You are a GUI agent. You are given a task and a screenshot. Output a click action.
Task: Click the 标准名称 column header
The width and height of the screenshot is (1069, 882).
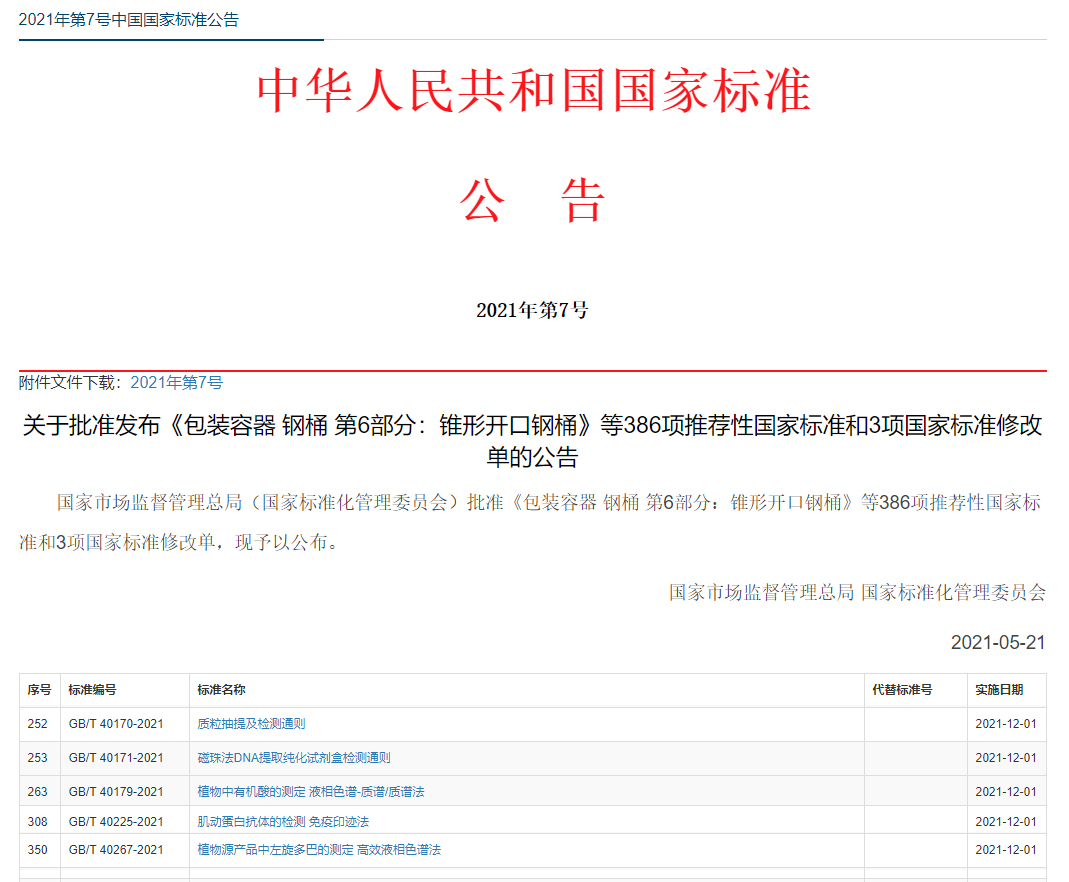pos(222,690)
